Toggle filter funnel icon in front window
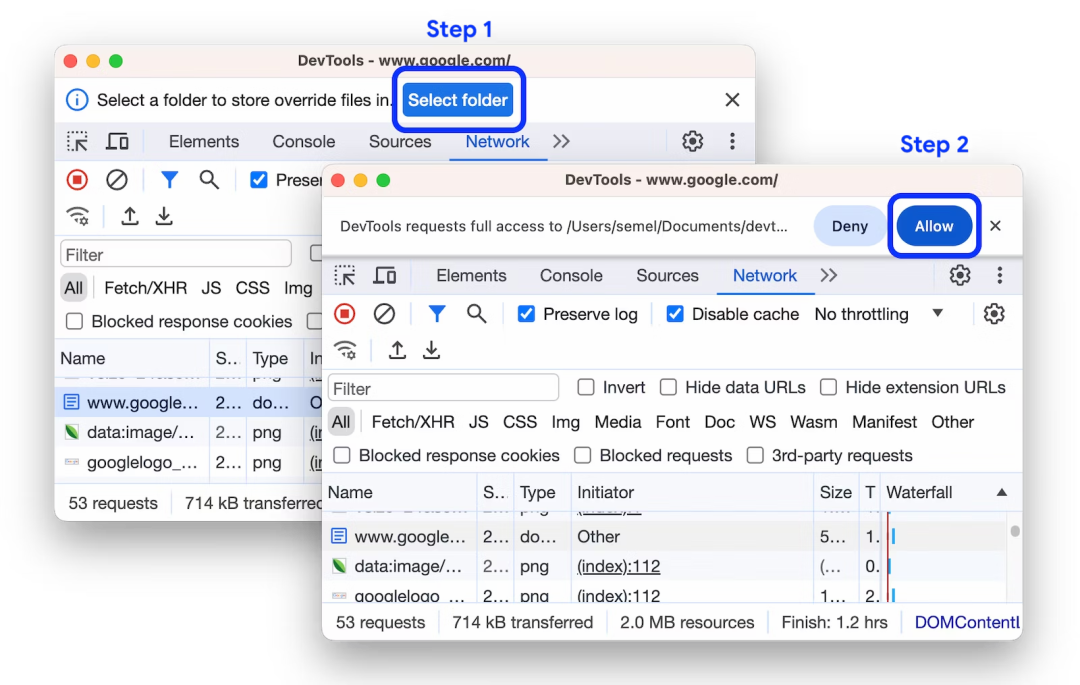The image size is (1080, 685). (x=437, y=314)
